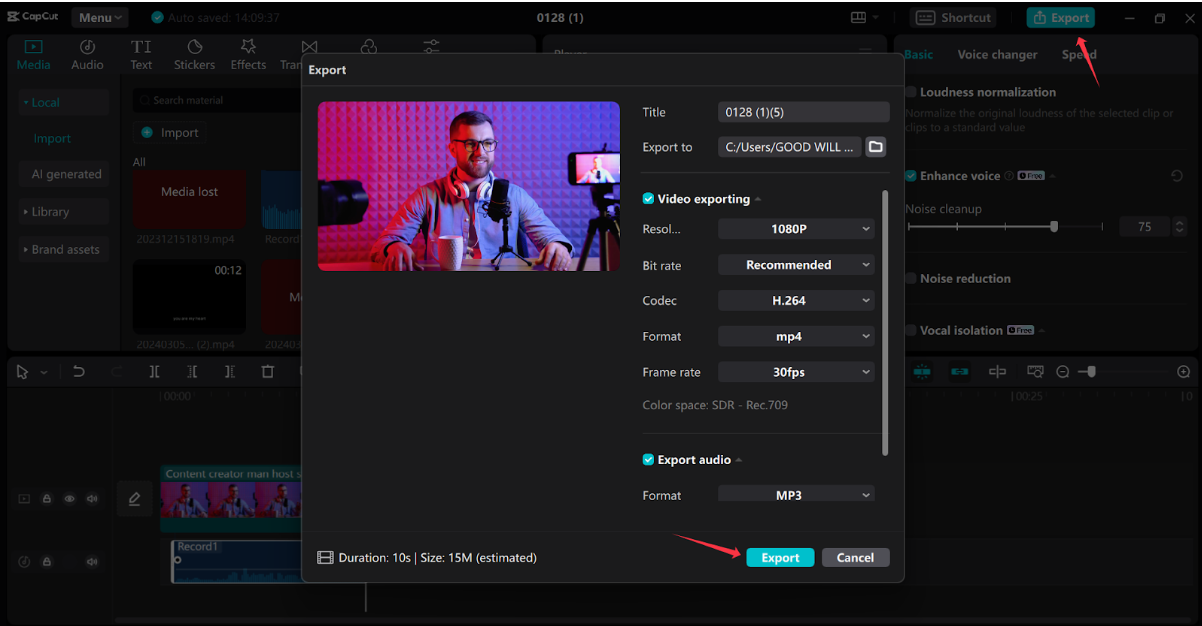Viewport: 1202px width, 626px height.
Task: Click the pencil cover edit button
Action: 135,498
